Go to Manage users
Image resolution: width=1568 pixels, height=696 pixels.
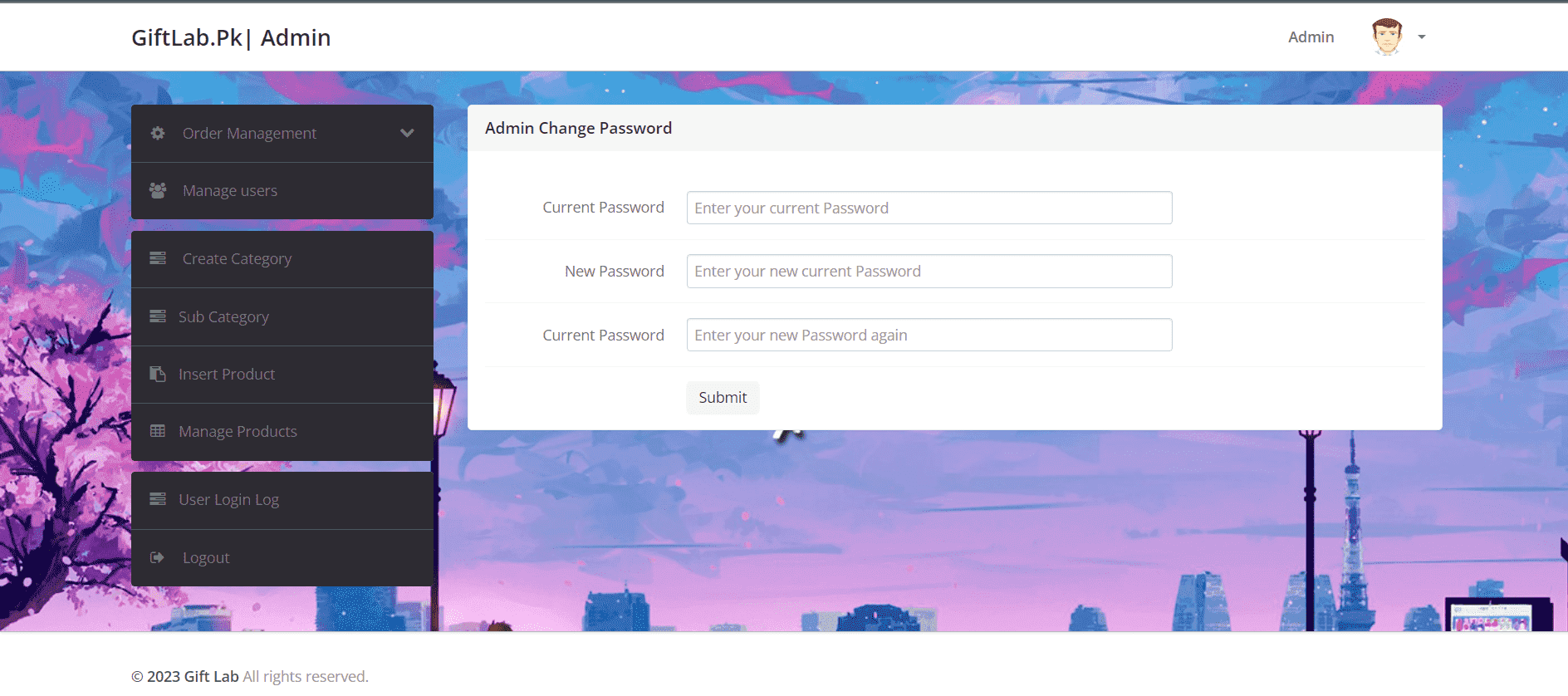282,191
